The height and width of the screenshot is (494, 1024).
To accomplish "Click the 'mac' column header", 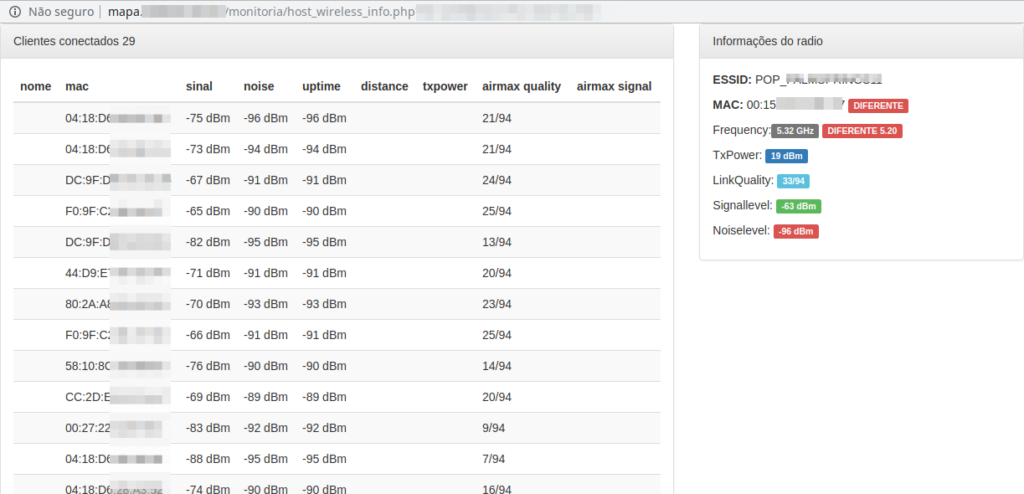I will click(77, 87).
